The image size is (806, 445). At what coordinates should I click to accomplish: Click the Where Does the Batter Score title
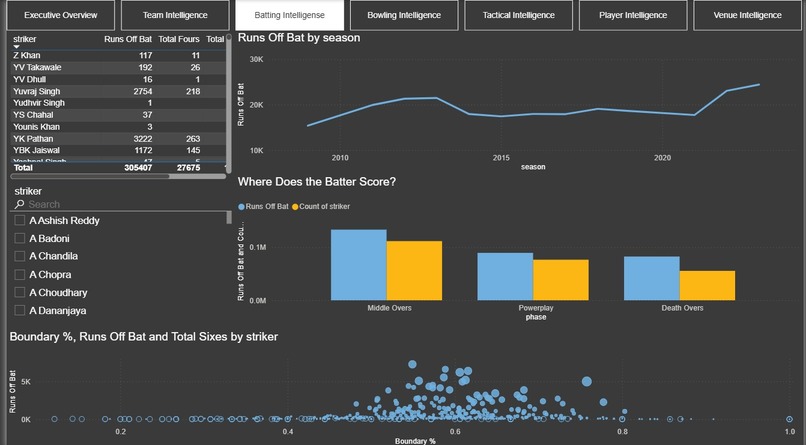tap(317, 182)
